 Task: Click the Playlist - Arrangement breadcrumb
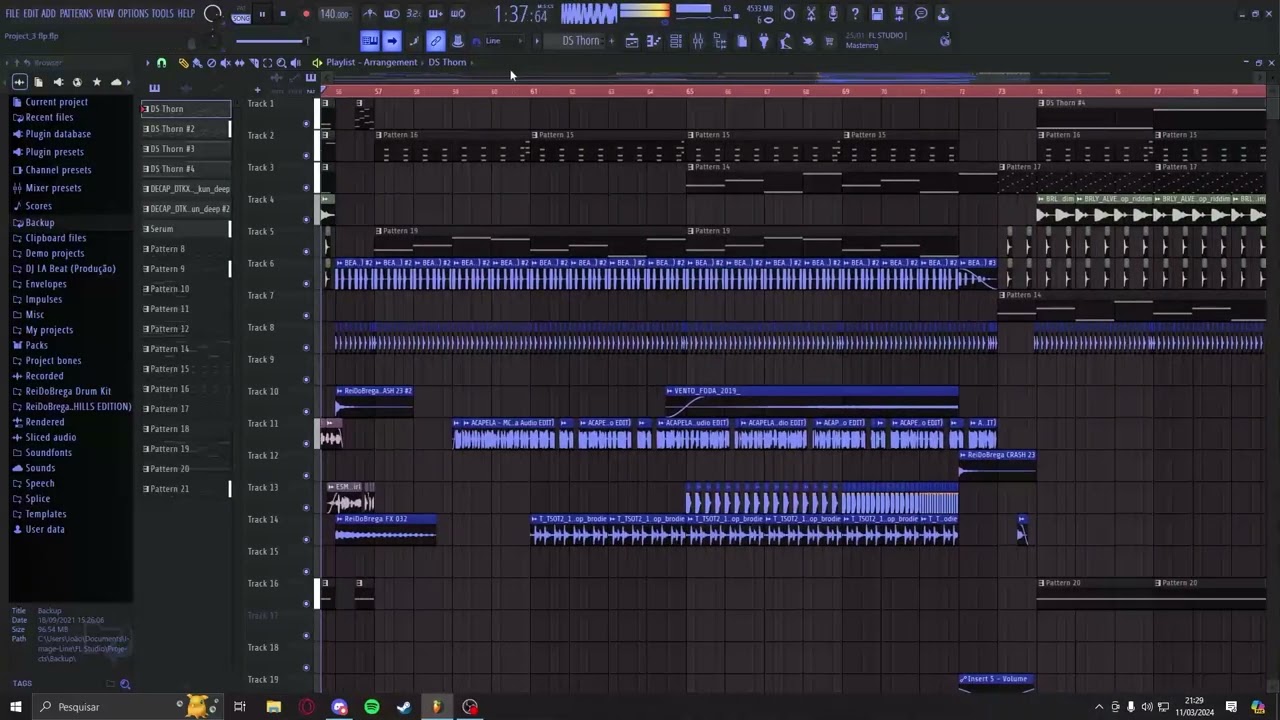372,63
